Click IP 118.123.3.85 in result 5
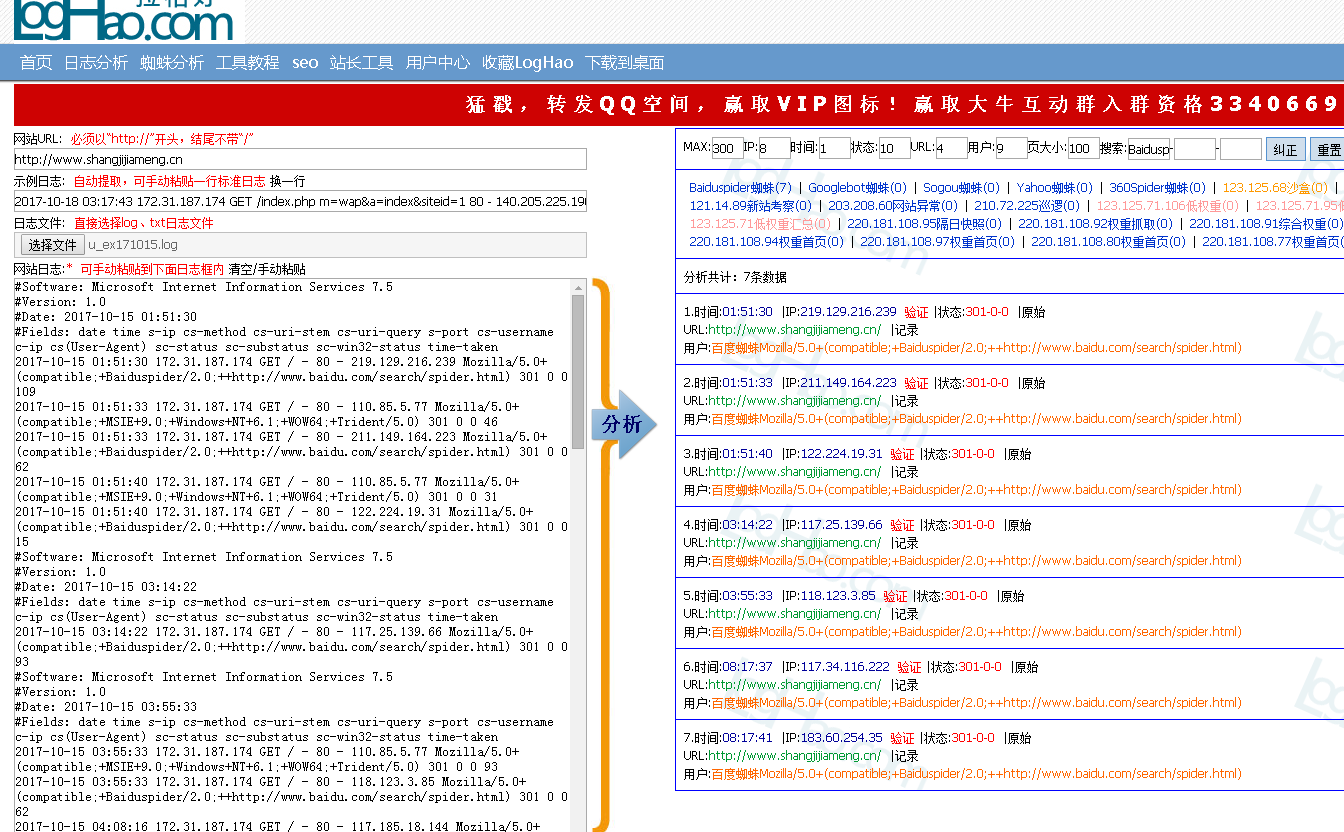The width and height of the screenshot is (1344, 832). click(837, 596)
